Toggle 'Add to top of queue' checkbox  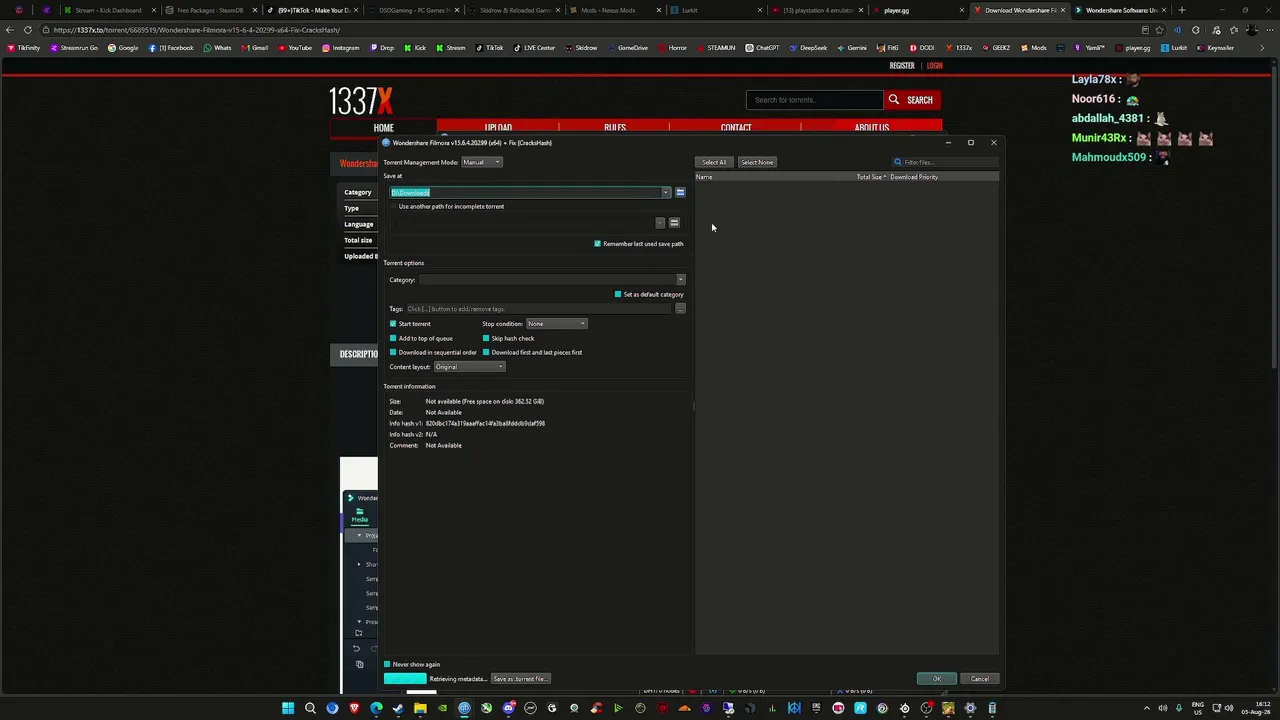pos(393,338)
